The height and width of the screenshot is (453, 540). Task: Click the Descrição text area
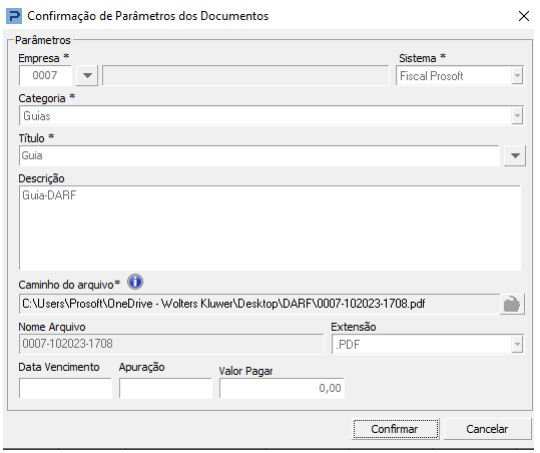(x=270, y=228)
